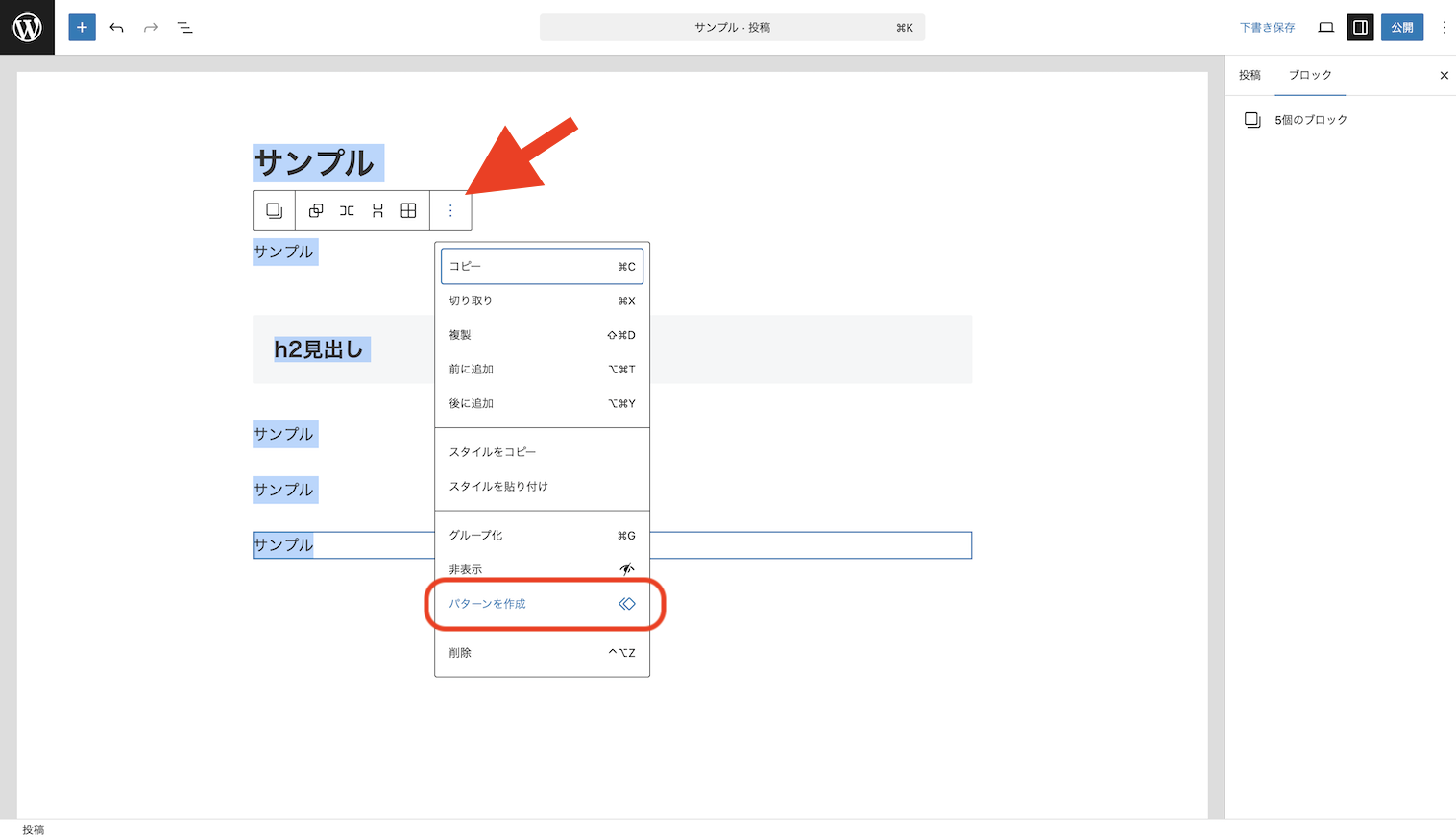The image size is (1456, 840).
Task: Click the WordPress logo in top corner
Action: [26, 27]
